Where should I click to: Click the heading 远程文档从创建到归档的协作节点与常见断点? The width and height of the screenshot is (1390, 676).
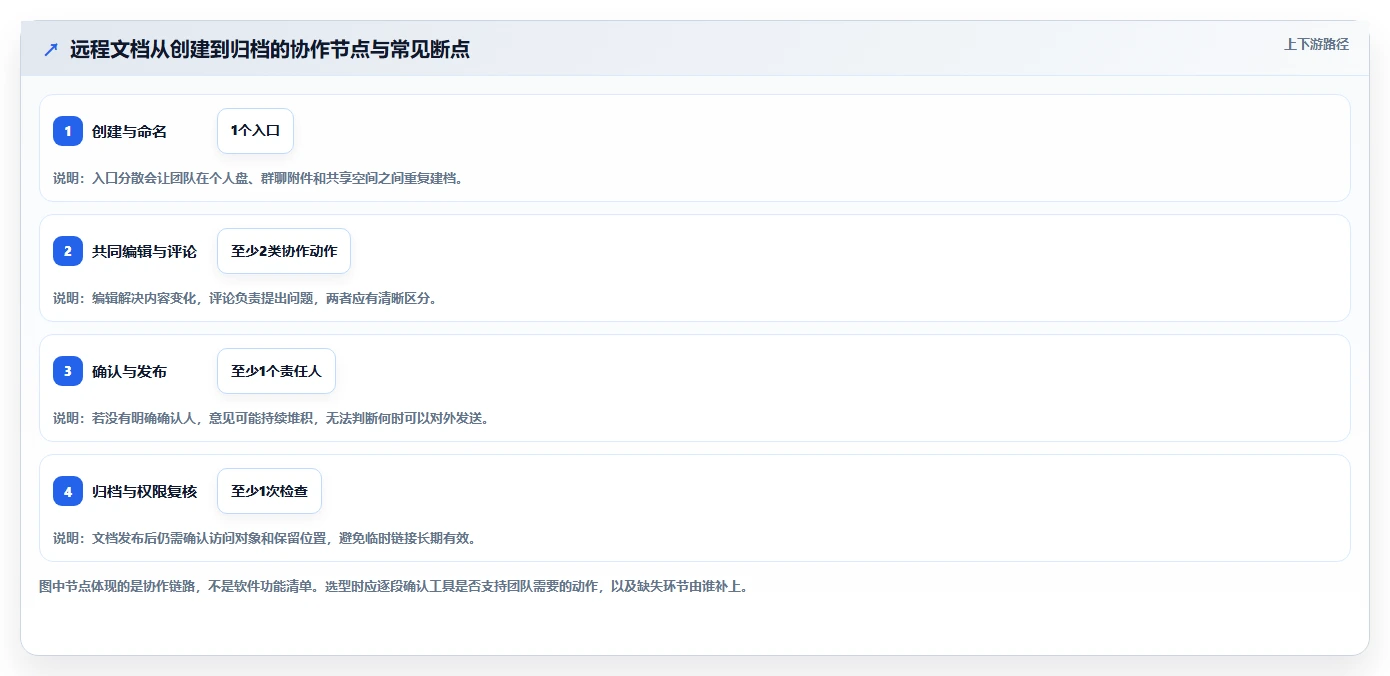tap(270, 49)
